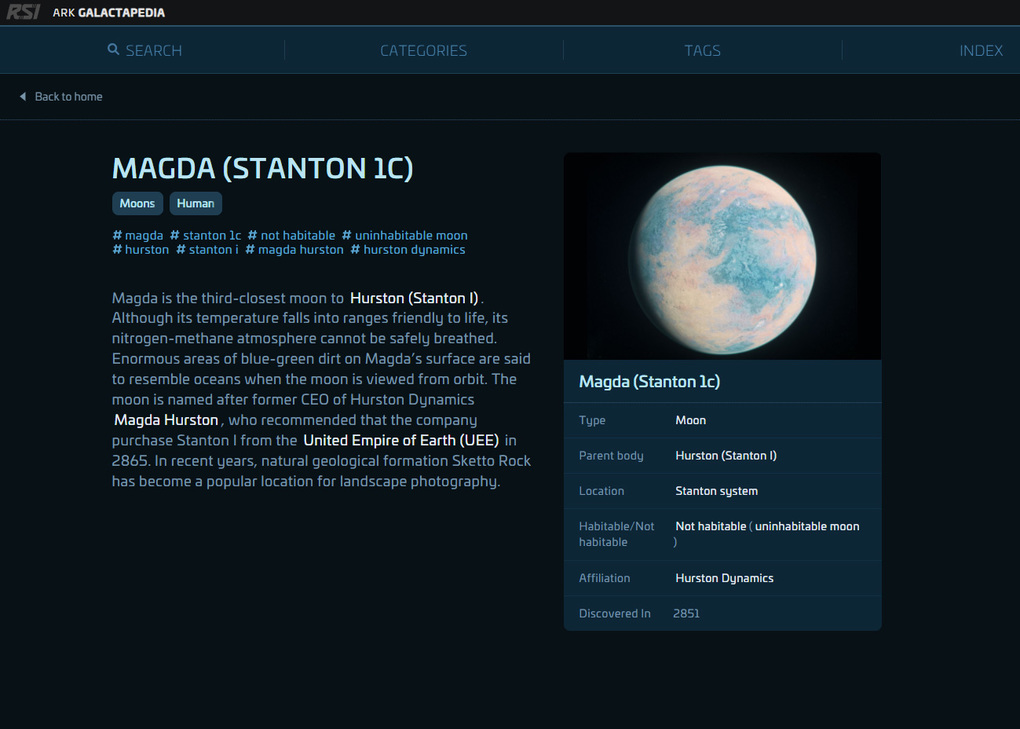Open Hurston Dynamics affiliation link
Screen dimensions: 1020x729
(x=724, y=578)
